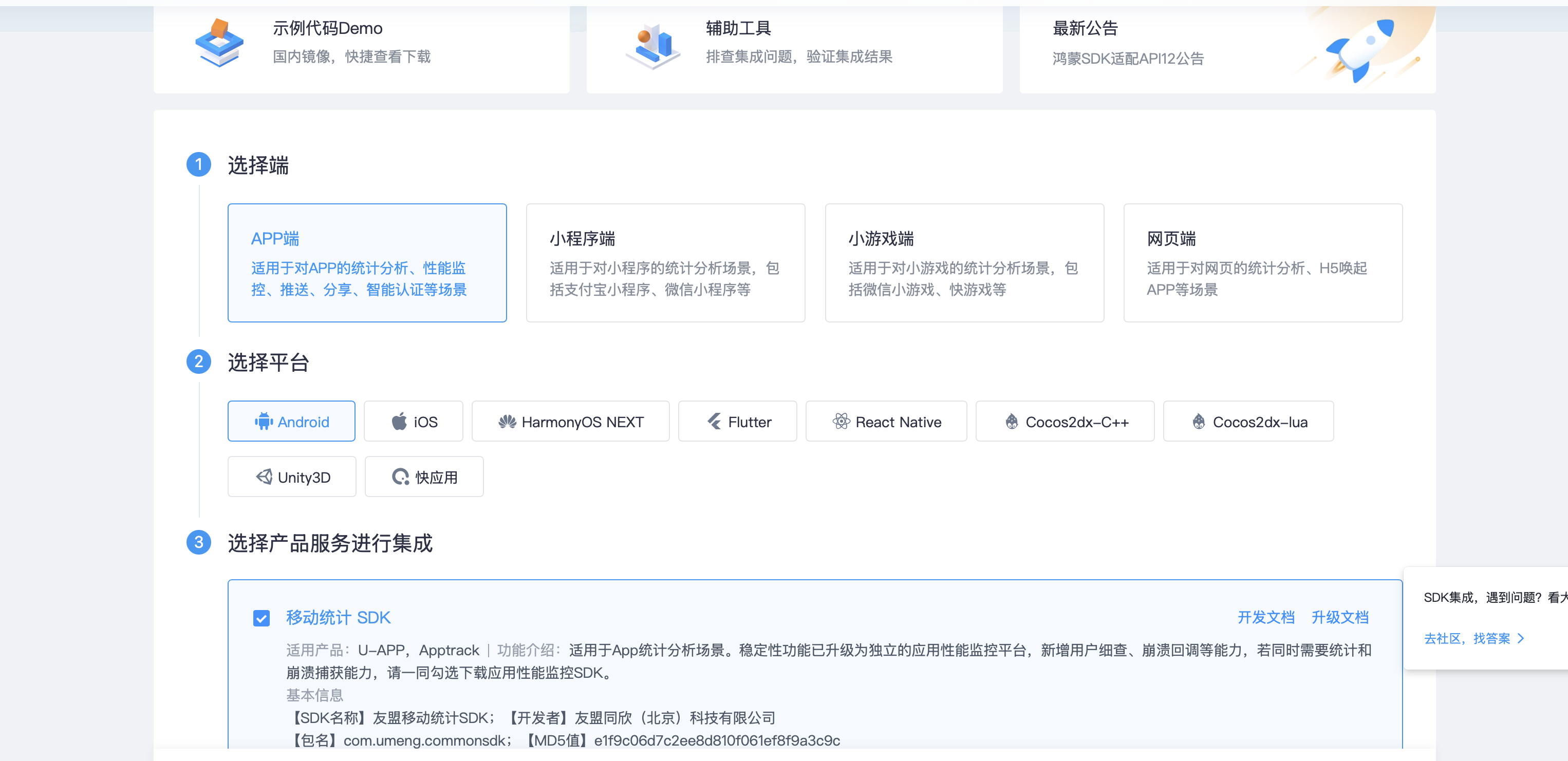Select the APP端 card
This screenshot has width=1568, height=761.
click(x=367, y=263)
